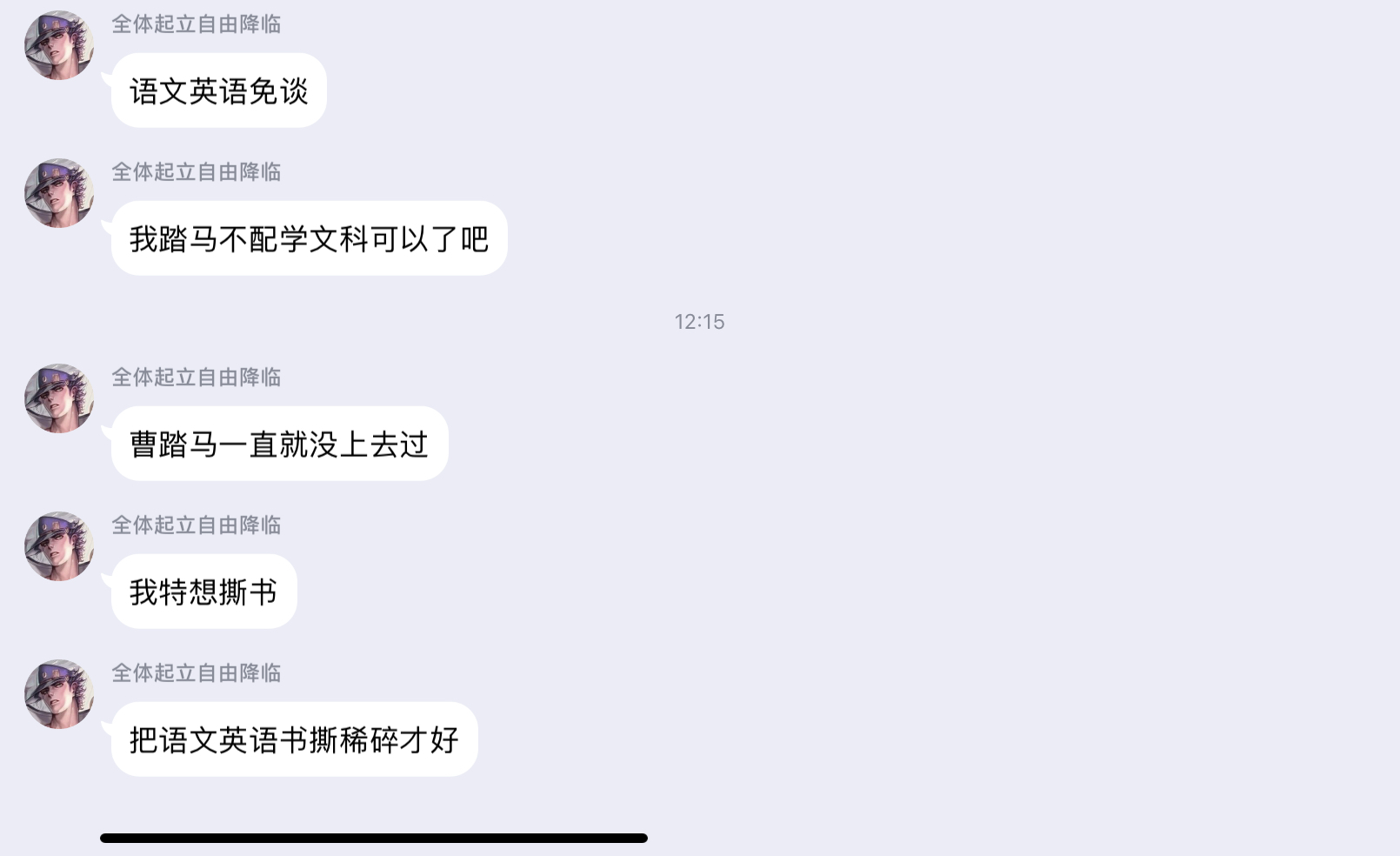Click sender name above '语文英语免谈'

tap(197, 24)
